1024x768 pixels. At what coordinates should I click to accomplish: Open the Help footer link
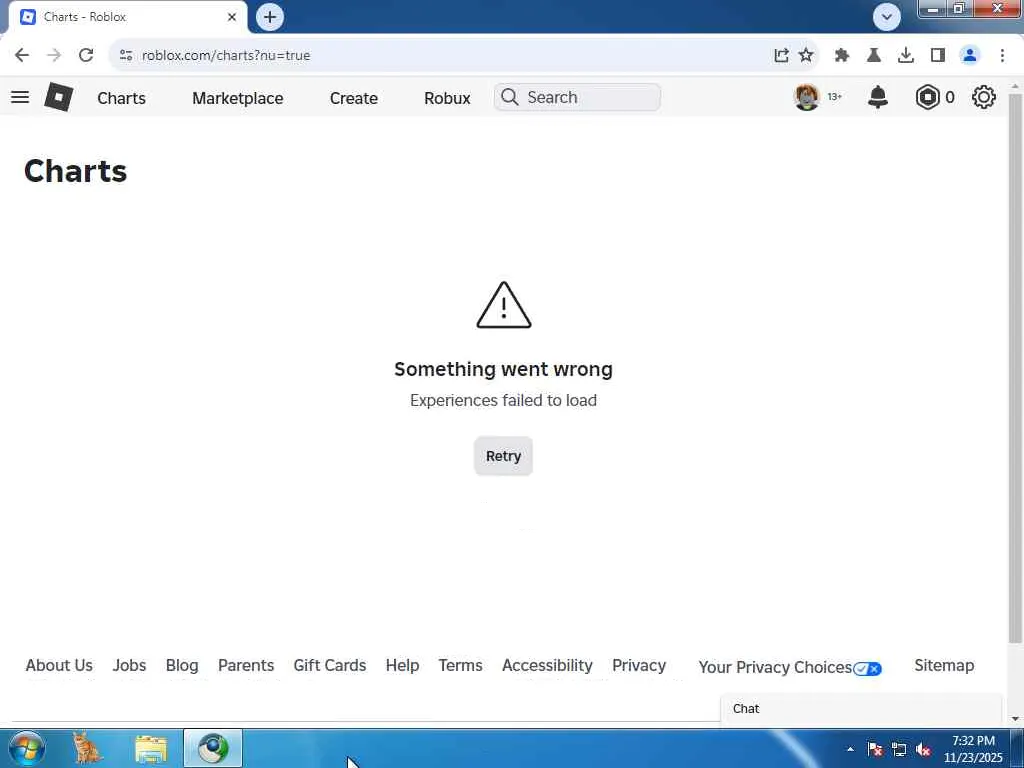tap(402, 665)
